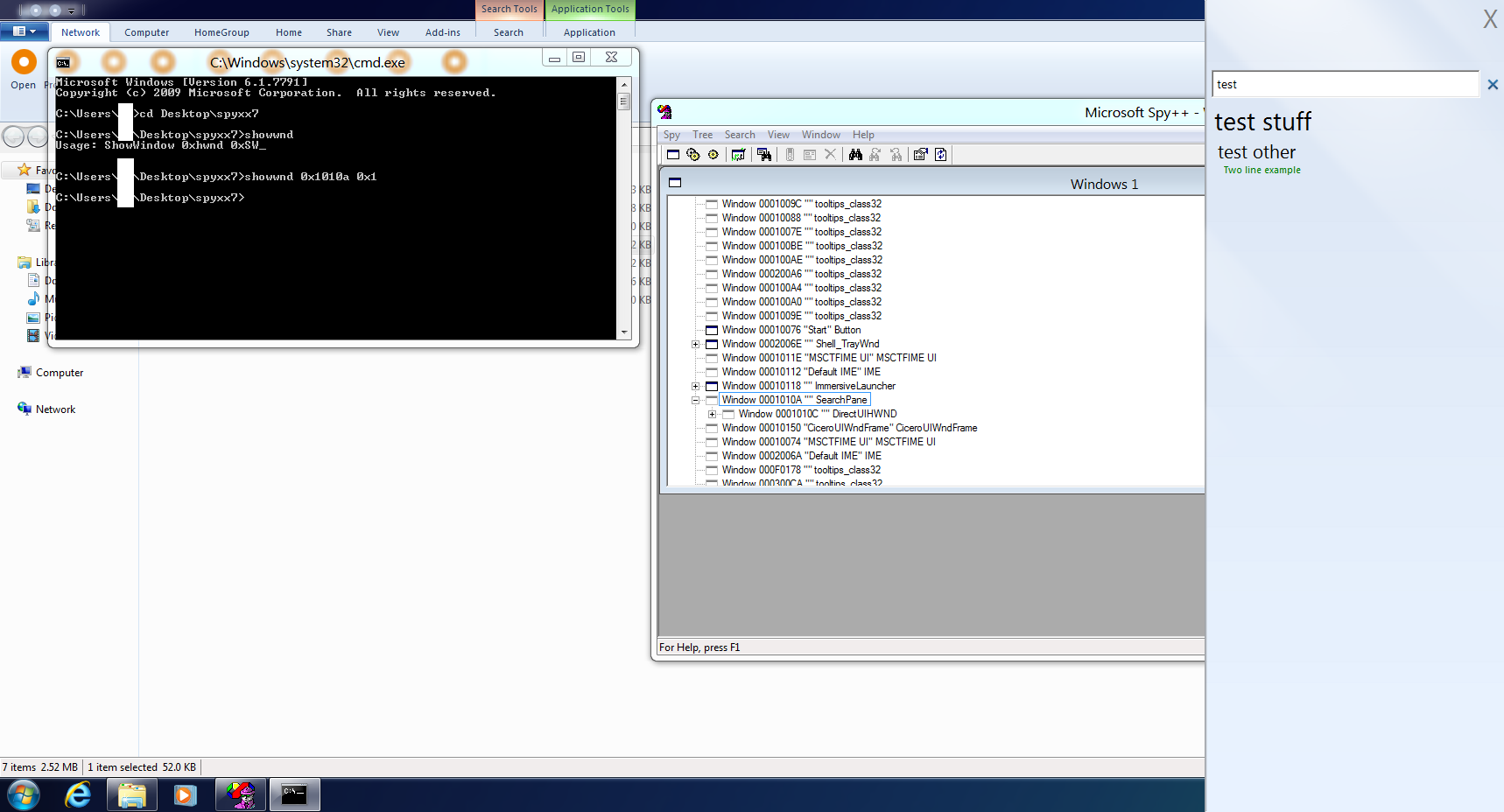Image resolution: width=1504 pixels, height=812 pixels.
Task: Click the binoculars Find icon in Spy++
Action: (855, 155)
